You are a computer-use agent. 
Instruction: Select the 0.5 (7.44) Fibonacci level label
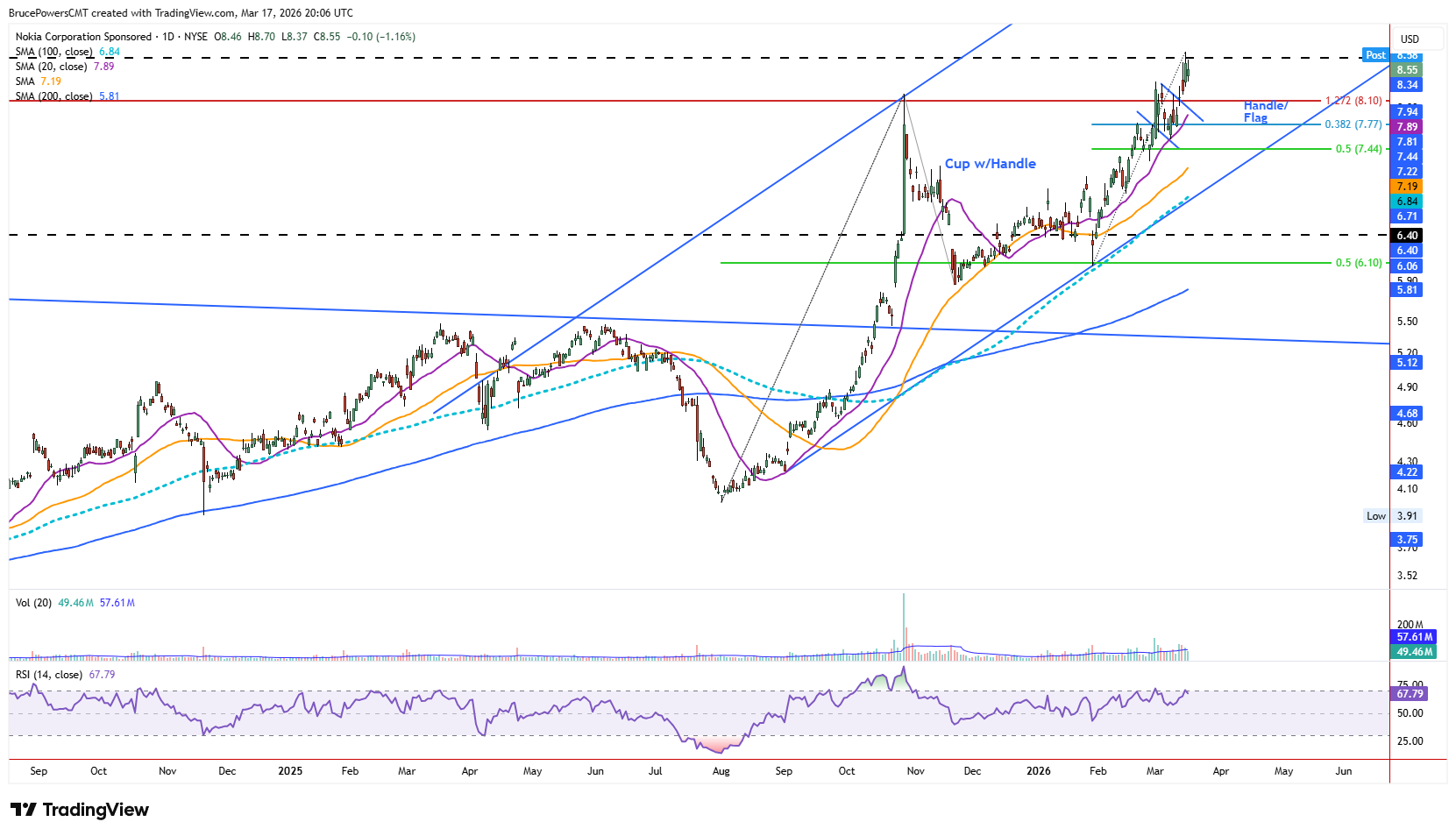[x=1359, y=149]
